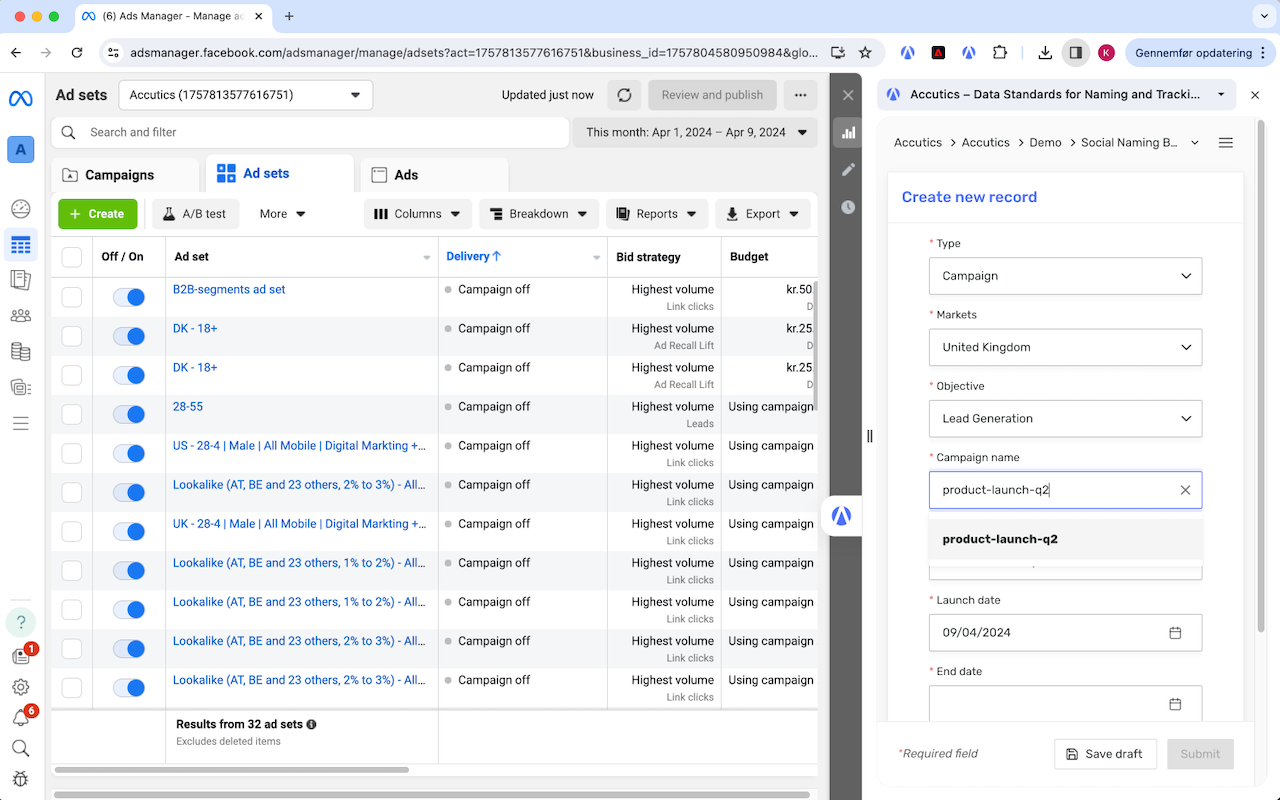This screenshot has height=800, width=1280.
Task: Open the Accutics account selector dropdown
Action: 245,95
